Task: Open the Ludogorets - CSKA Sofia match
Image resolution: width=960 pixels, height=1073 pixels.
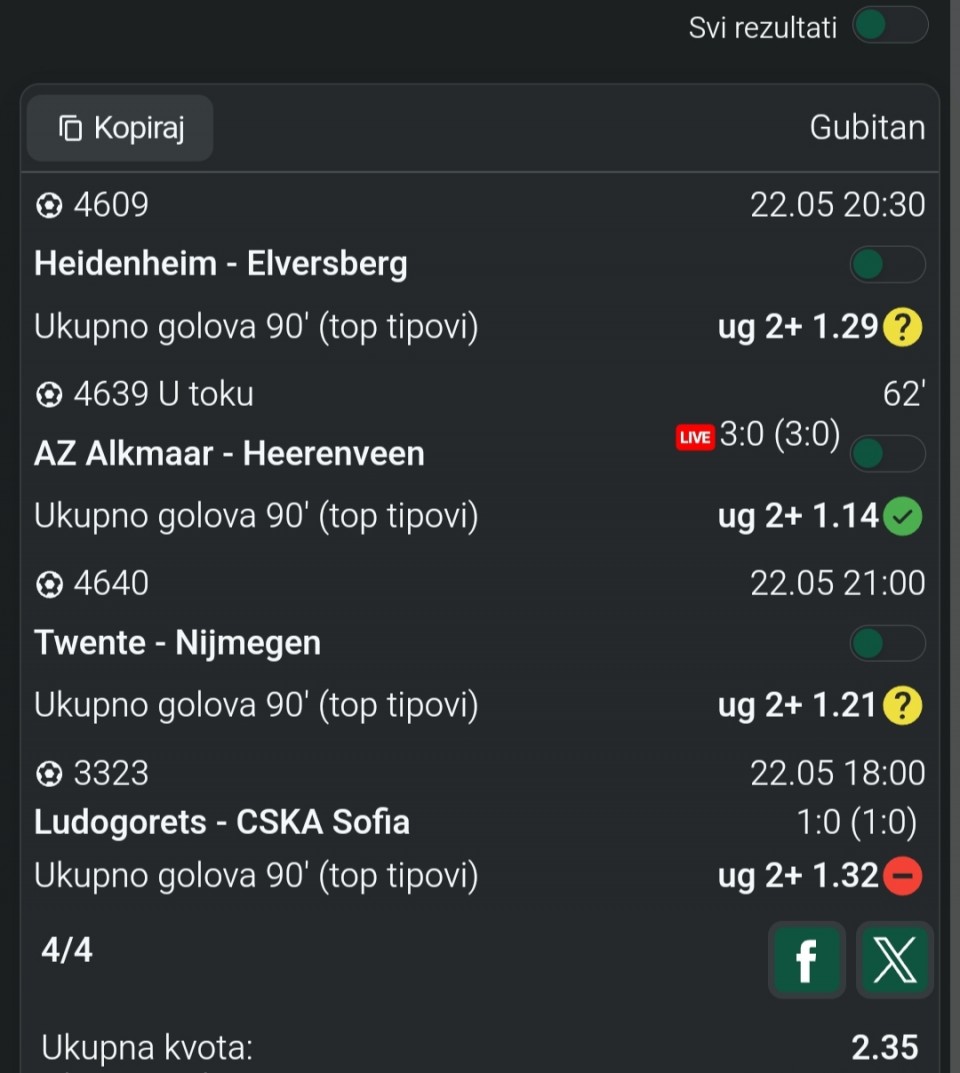Action: pyautogui.click(x=222, y=822)
